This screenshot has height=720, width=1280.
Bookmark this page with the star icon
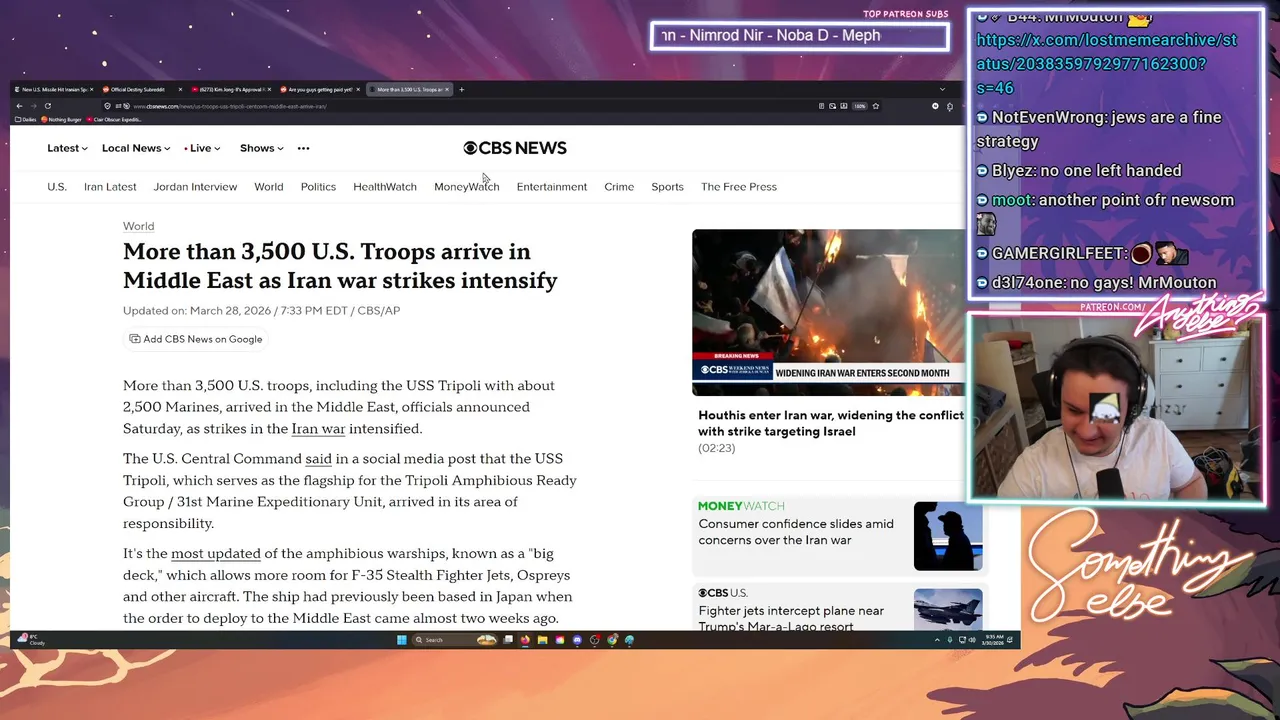tap(875, 106)
